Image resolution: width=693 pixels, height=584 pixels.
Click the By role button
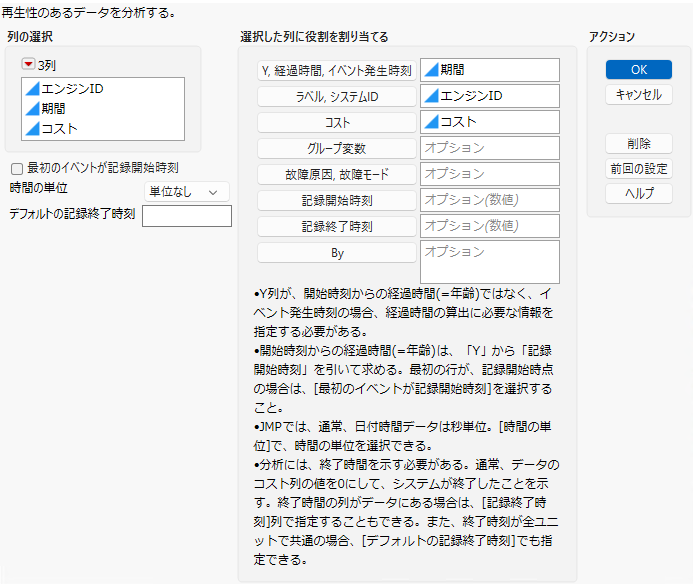[x=336, y=253]
